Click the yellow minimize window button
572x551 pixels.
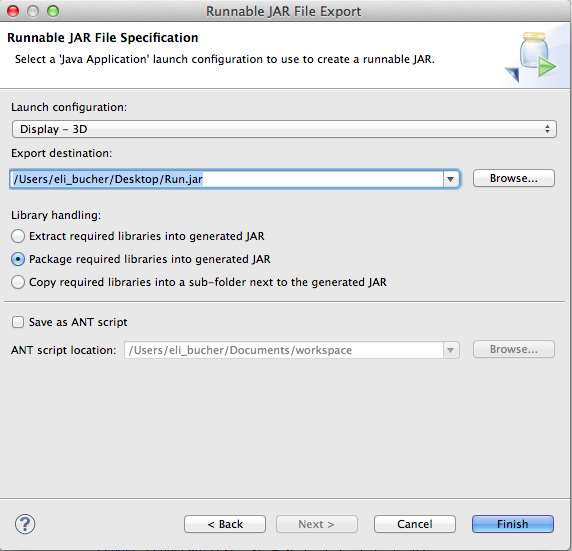pyautogui.click(x=33, y=11)
